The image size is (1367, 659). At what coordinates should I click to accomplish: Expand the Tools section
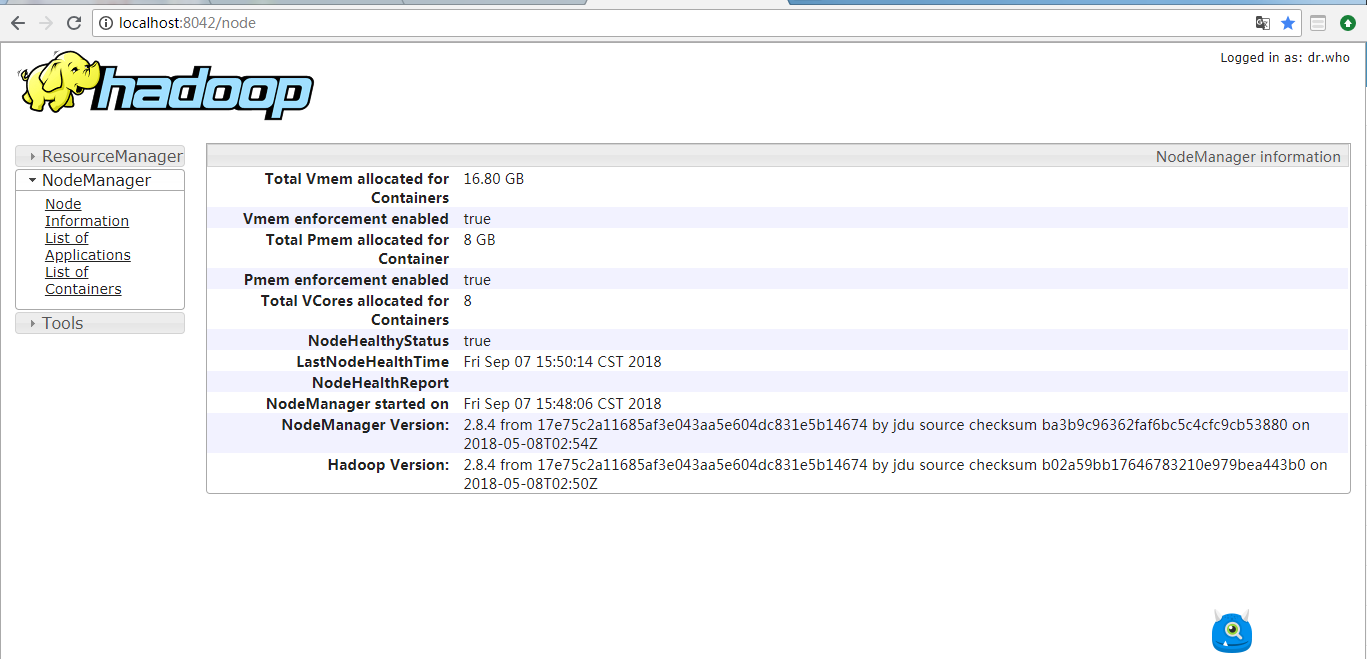pyautogui.click(x=100, y=323)
